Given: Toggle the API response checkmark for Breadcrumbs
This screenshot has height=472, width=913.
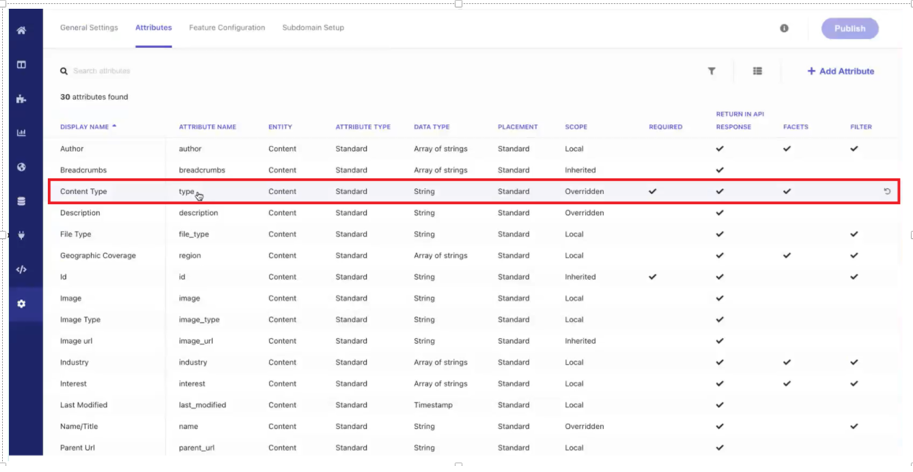Looking at the screenshot, I should tap(720, 170).
